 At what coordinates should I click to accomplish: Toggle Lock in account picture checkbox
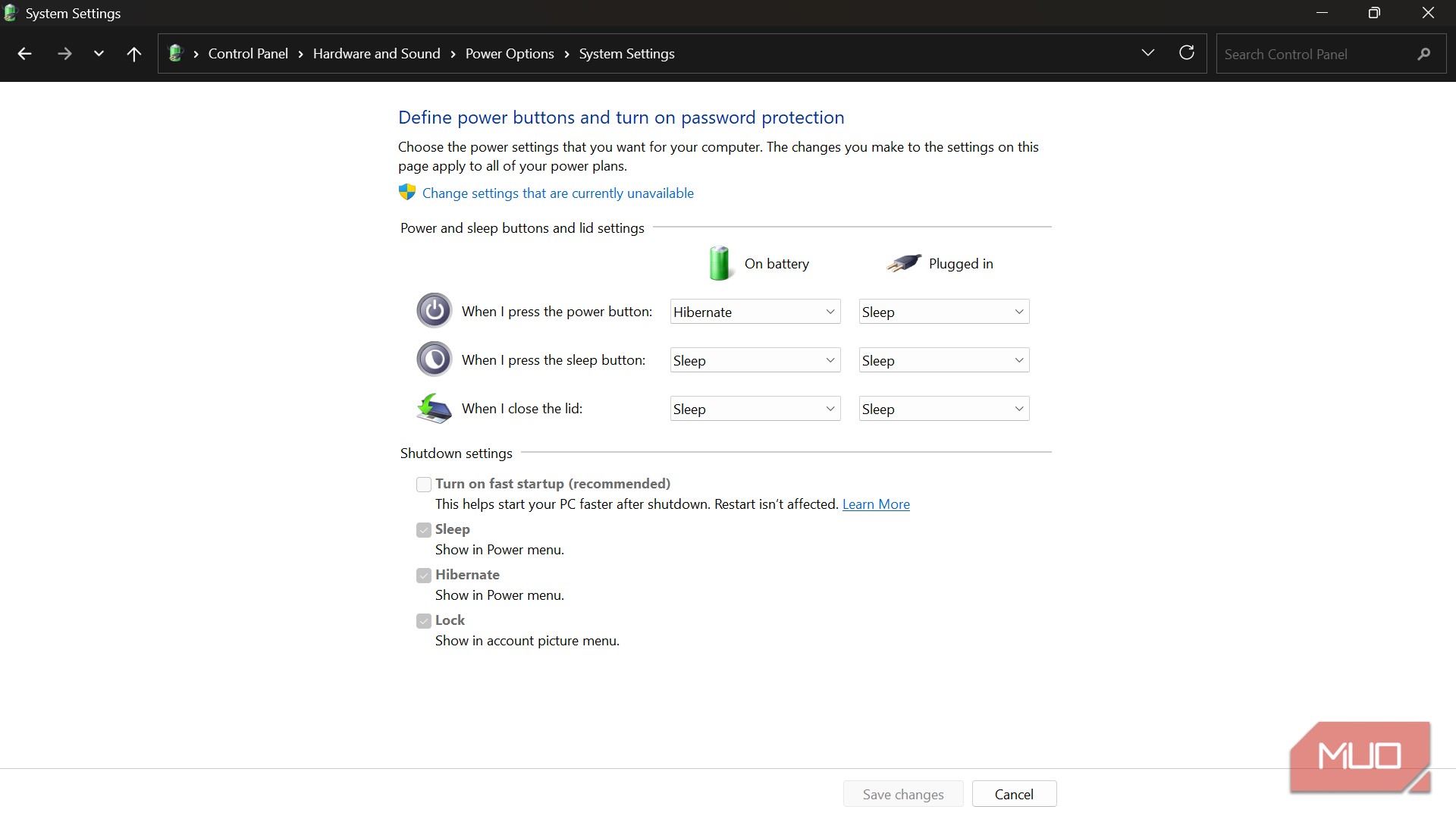click(x=424, y=620)
